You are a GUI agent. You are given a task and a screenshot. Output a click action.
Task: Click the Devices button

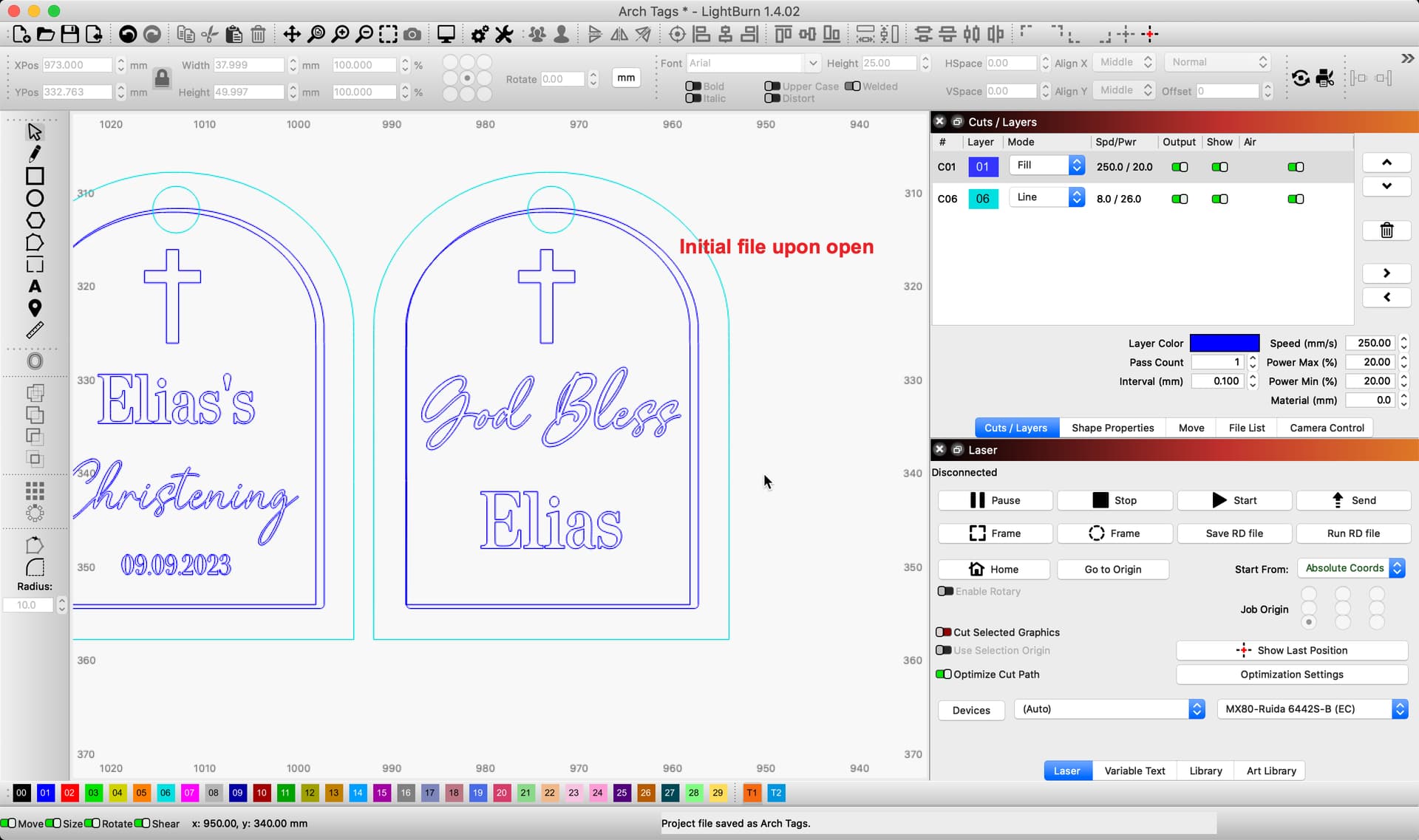click(971, 710)
